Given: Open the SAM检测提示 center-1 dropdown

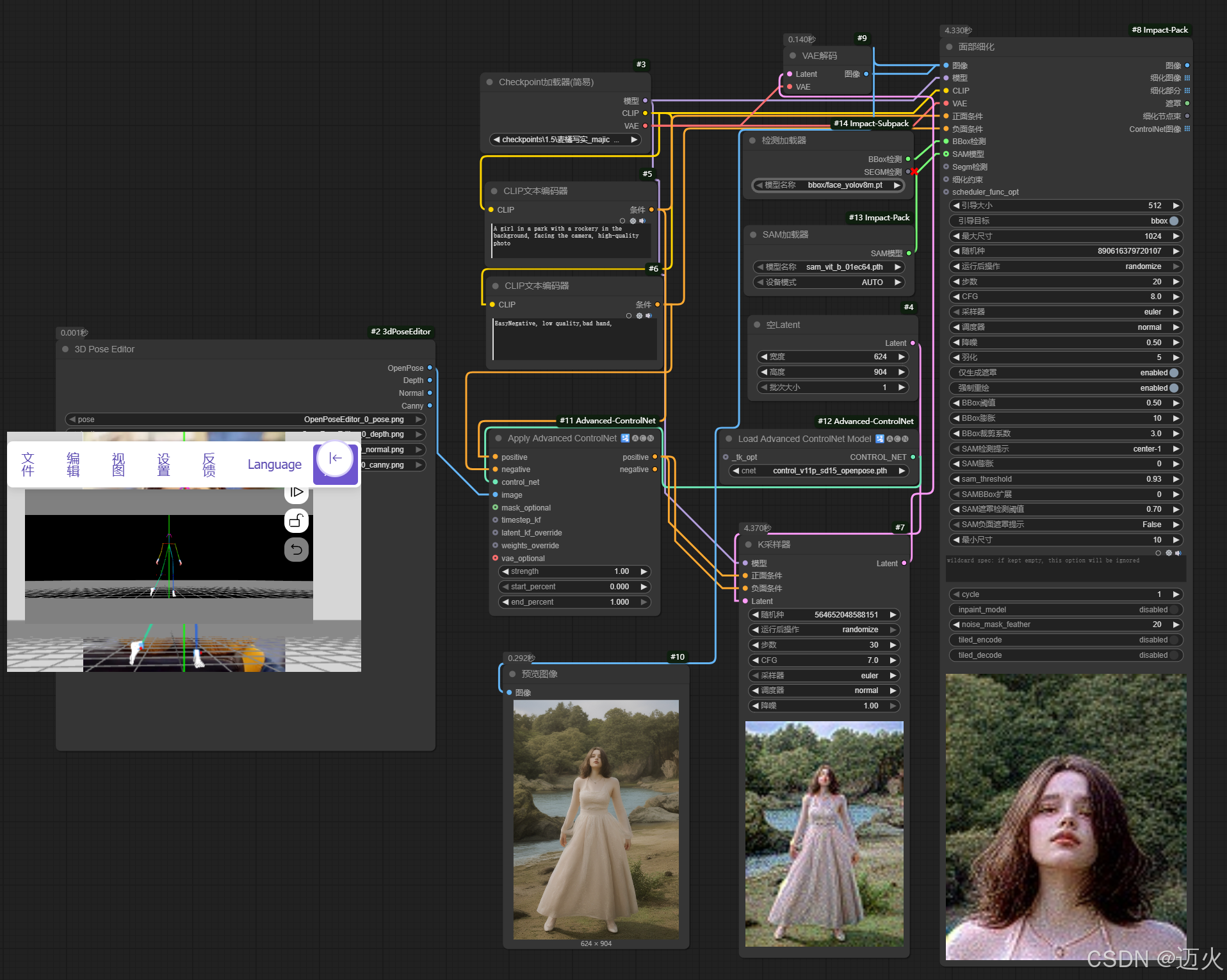Looking at the screenshot, I should pos(1066,449).
